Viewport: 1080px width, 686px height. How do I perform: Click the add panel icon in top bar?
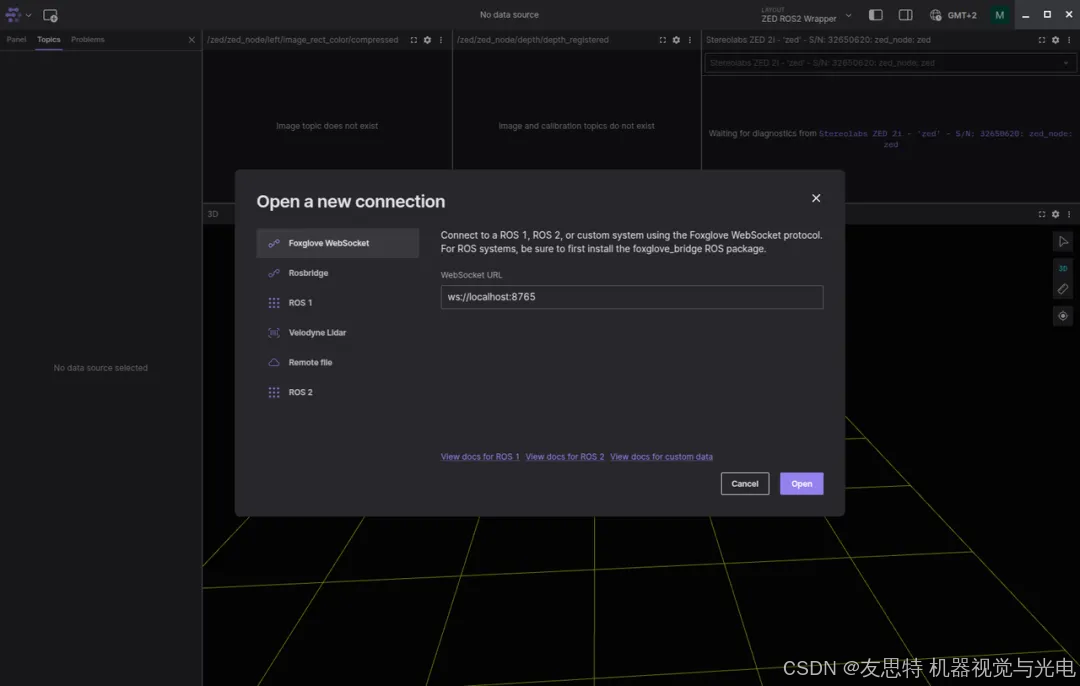coord(50,15)
